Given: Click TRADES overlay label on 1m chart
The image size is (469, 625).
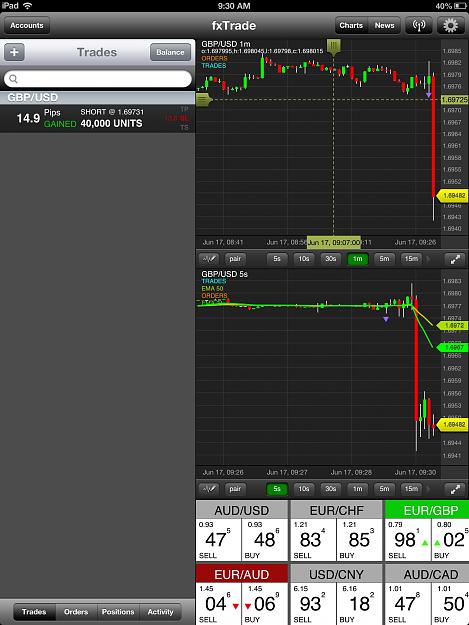Looking at the screenshot, I should 214,65.
